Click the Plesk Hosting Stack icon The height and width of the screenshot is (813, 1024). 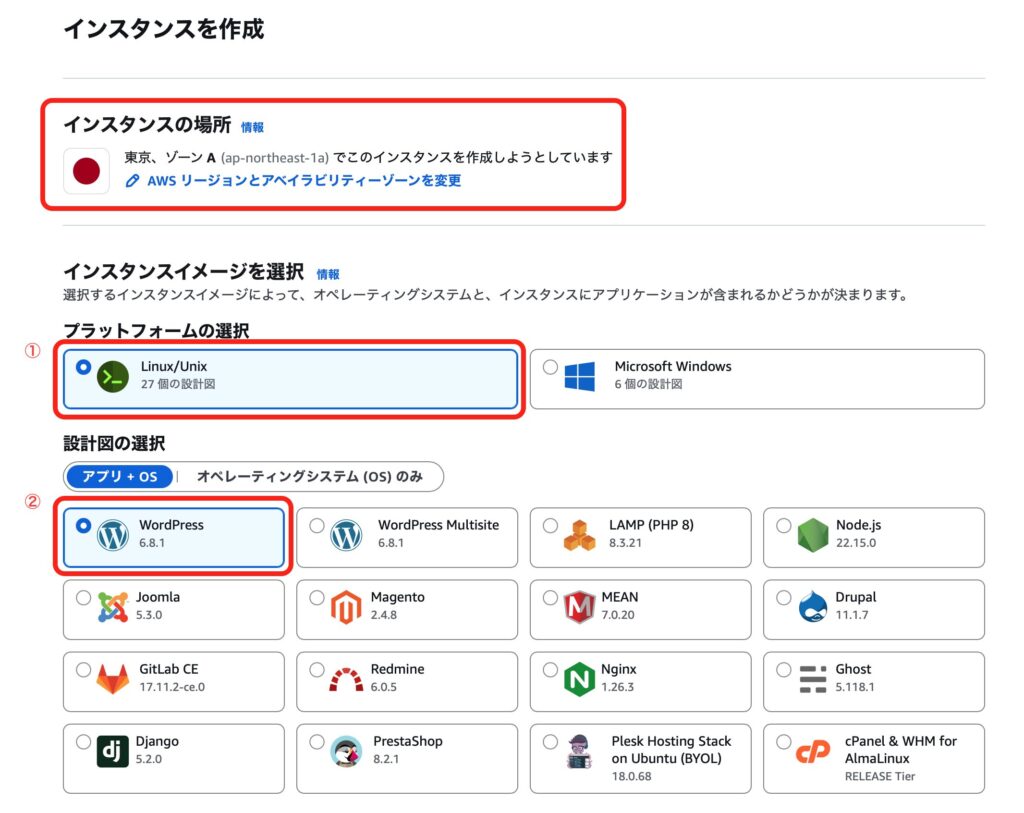[579, 751]
